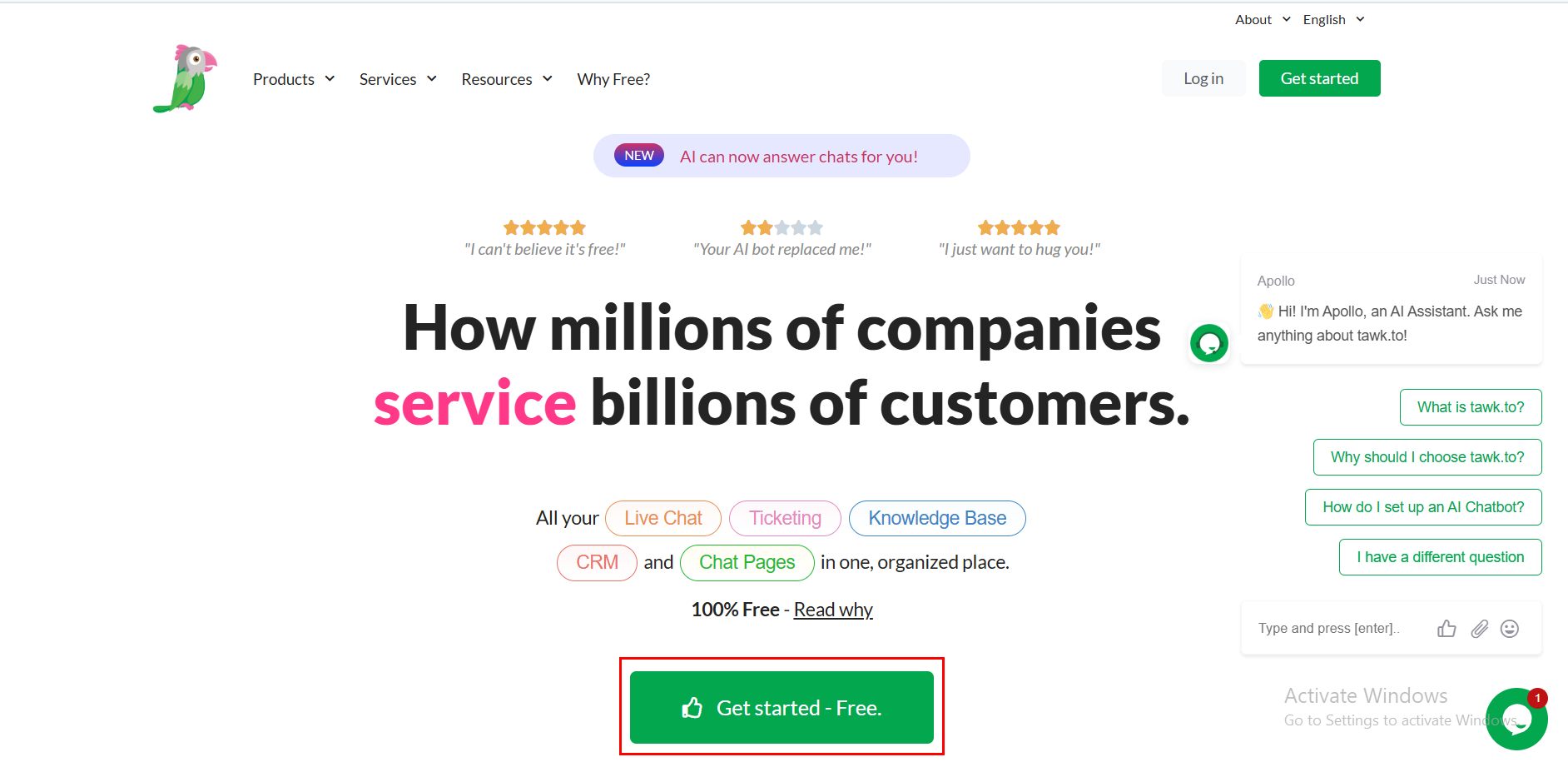
Task: Click the chat widget bubble with notification badge
Action: click(x=1516, y=719)
